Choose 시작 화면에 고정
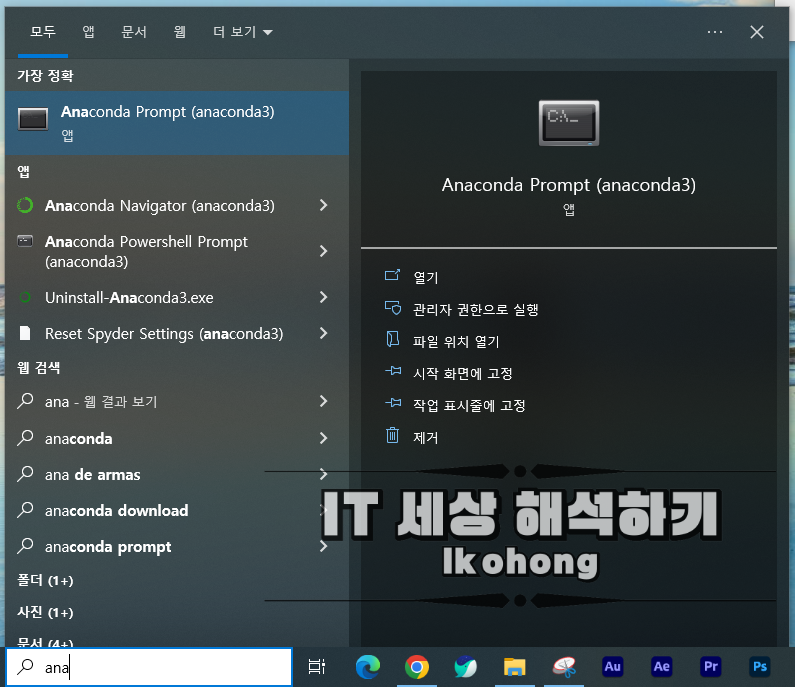The image size is (795, 687). click(462, 373)
